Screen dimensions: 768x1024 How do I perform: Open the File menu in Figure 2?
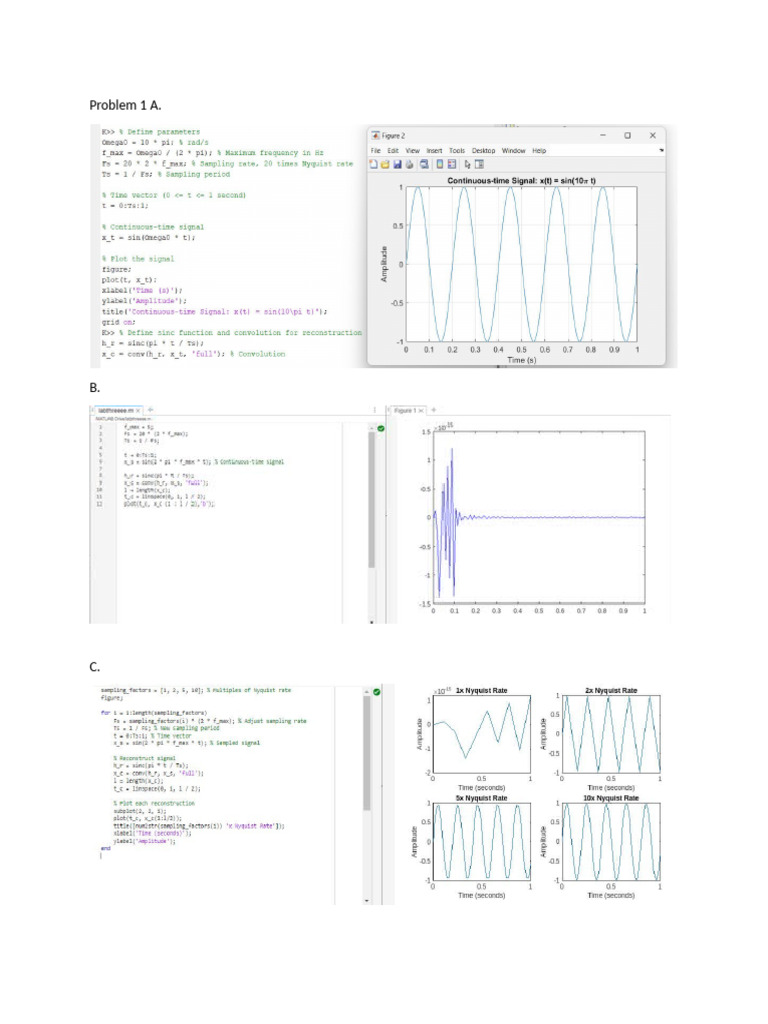coord(376,151)
